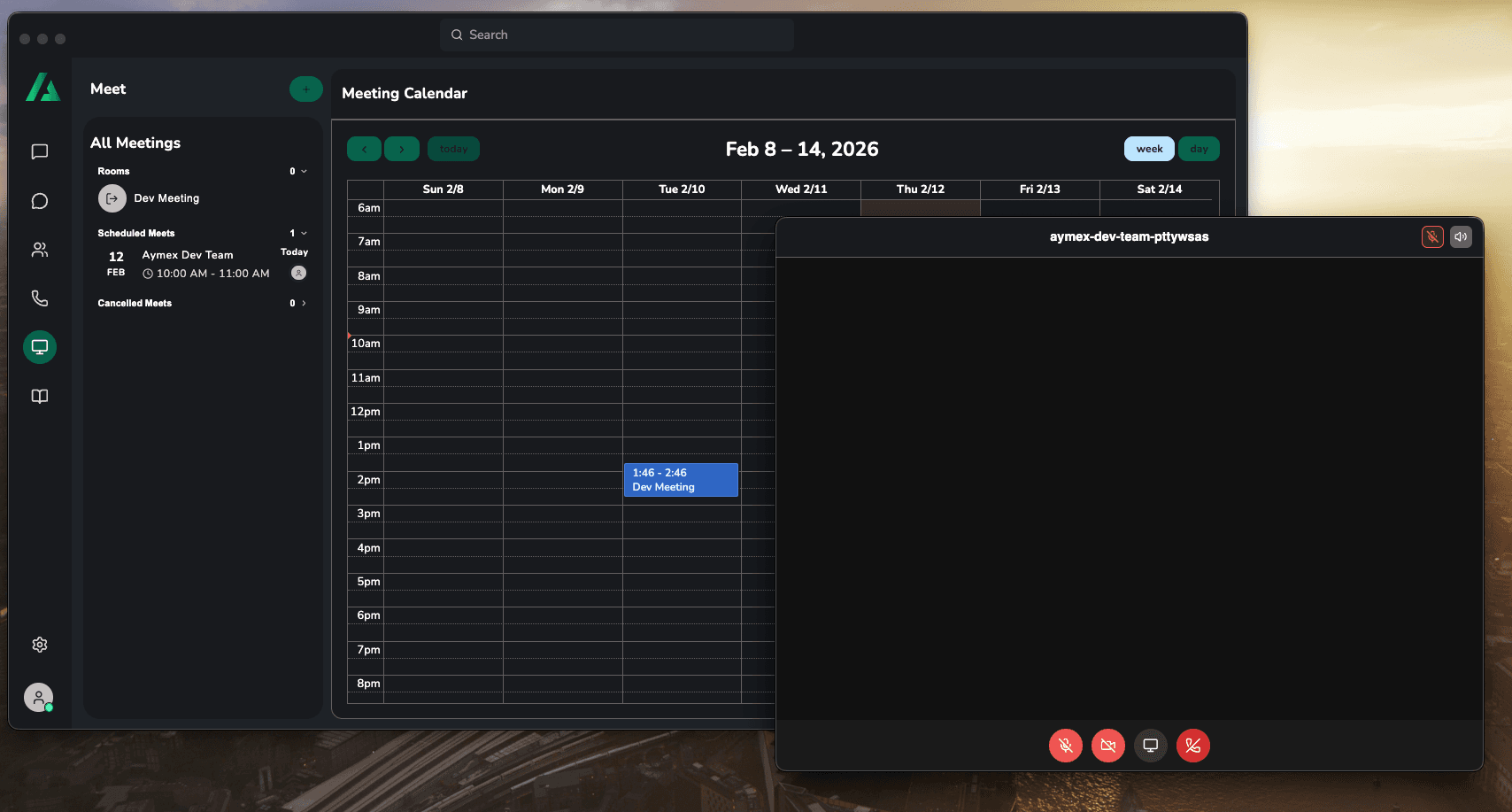
Task: Click attendee avatar on Aymex Dev Team
Action: click(x=299, y=273)
